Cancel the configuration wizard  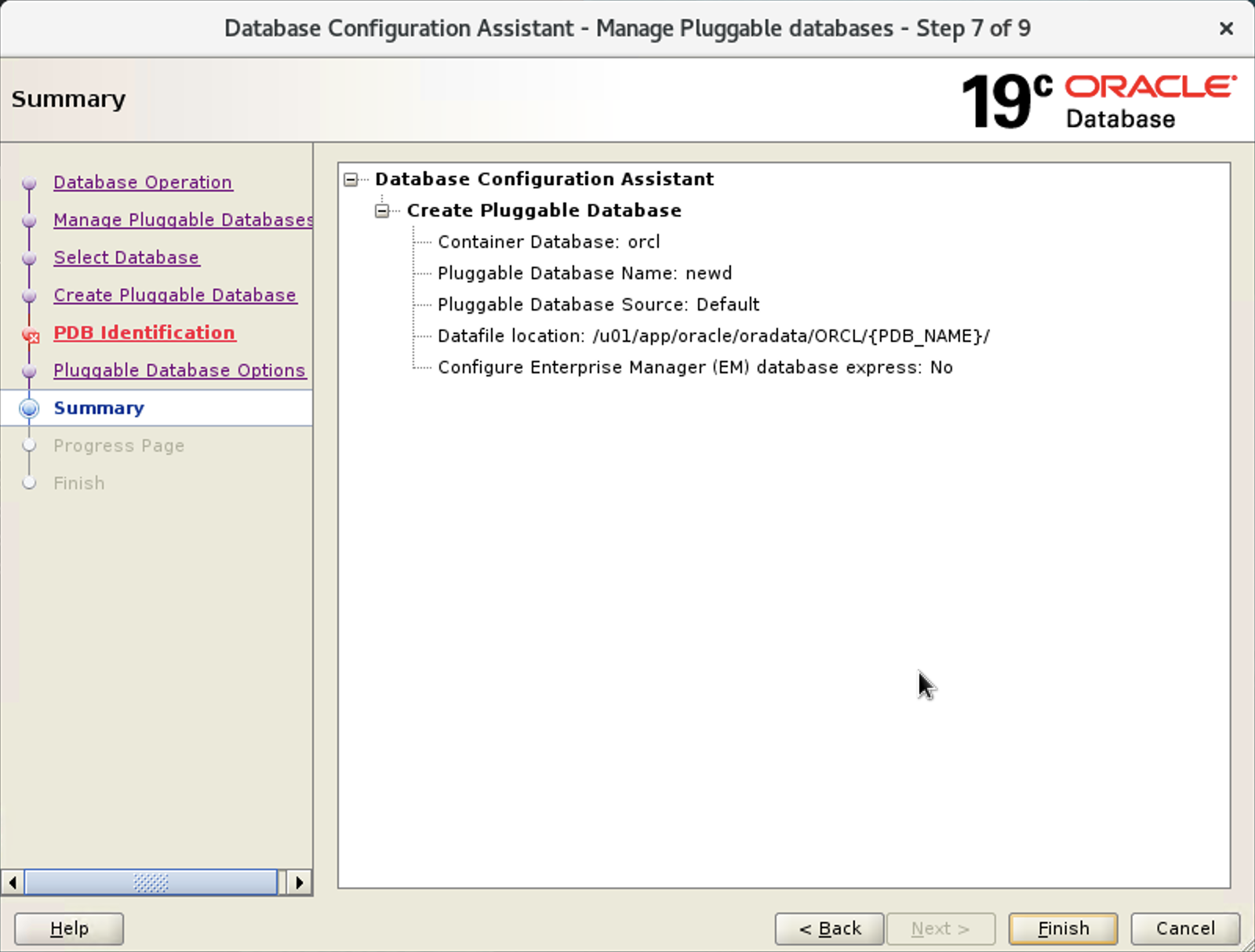[1185, 928]
